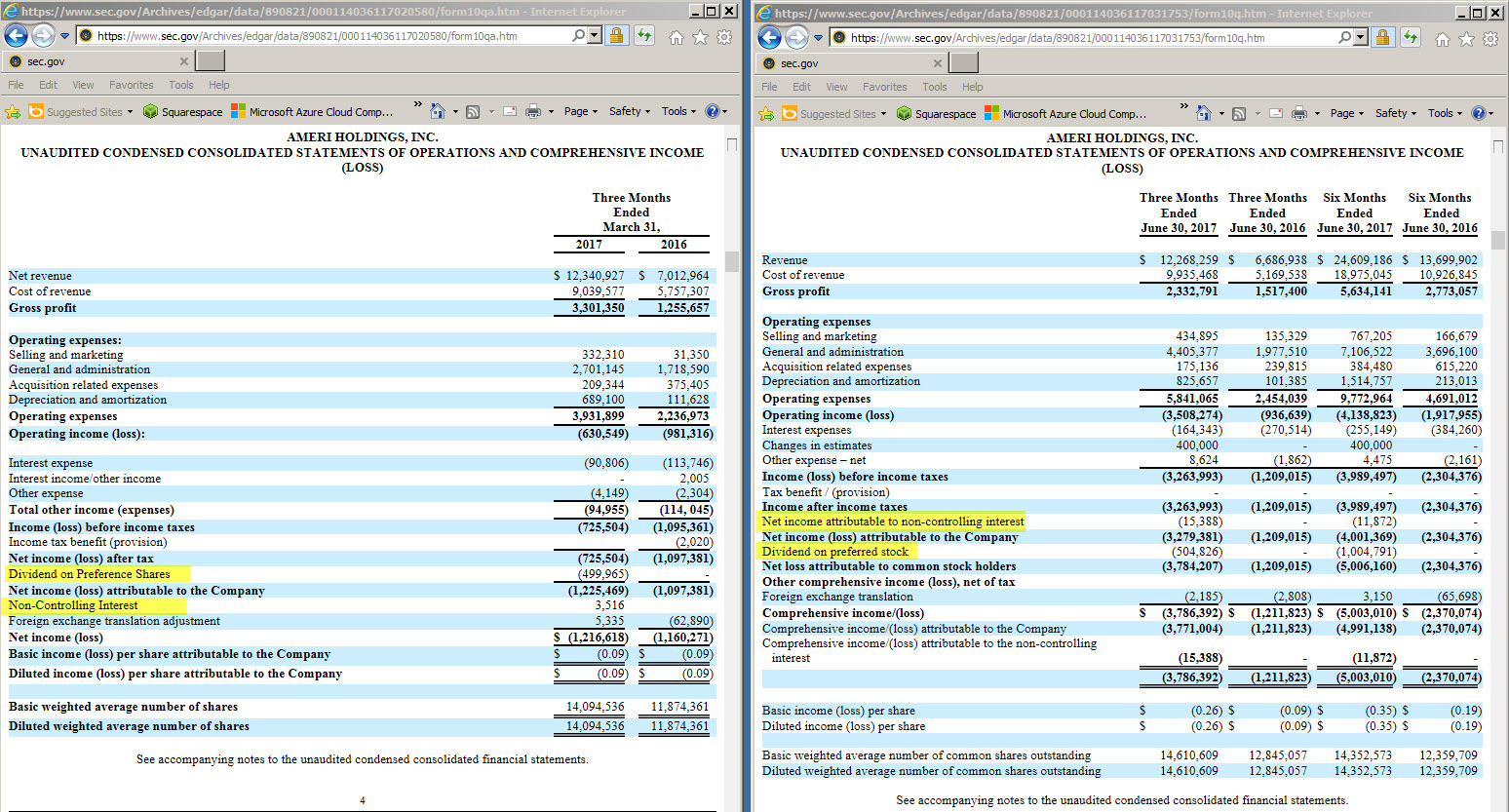The height and width of the screenshot is (812, 1509).
Task: Open the settings gear in left window
Action: (x=724, y=37)
